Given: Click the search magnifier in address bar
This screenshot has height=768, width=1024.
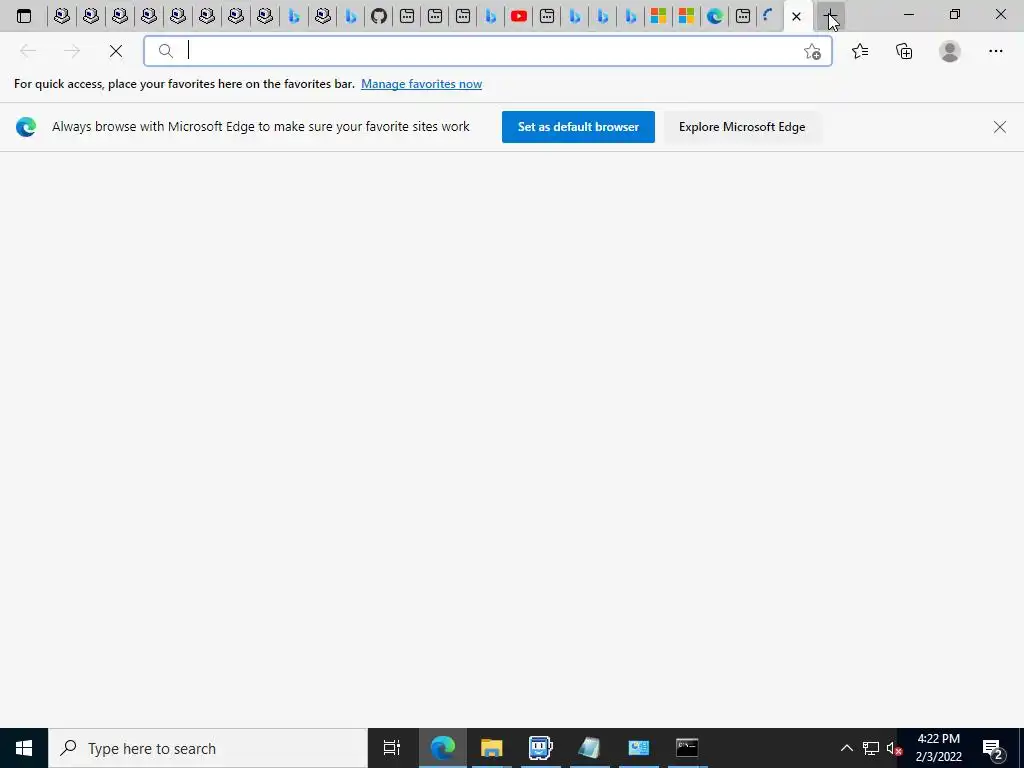Looking at the screenshot, I should pyautogui.click(x=166, y=51).
